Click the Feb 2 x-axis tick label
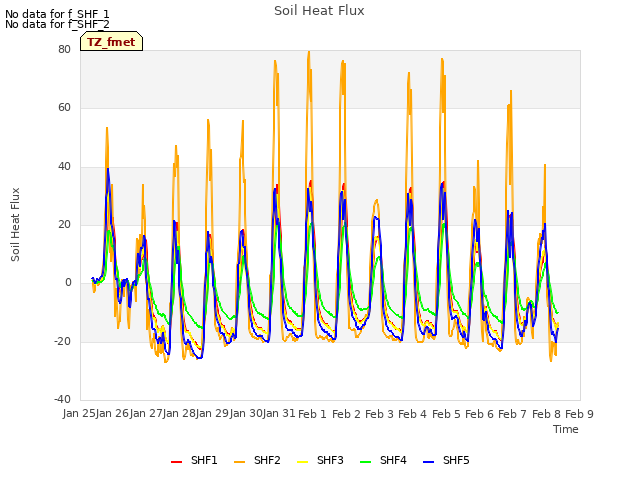640x480 pixels. (346, 414)
